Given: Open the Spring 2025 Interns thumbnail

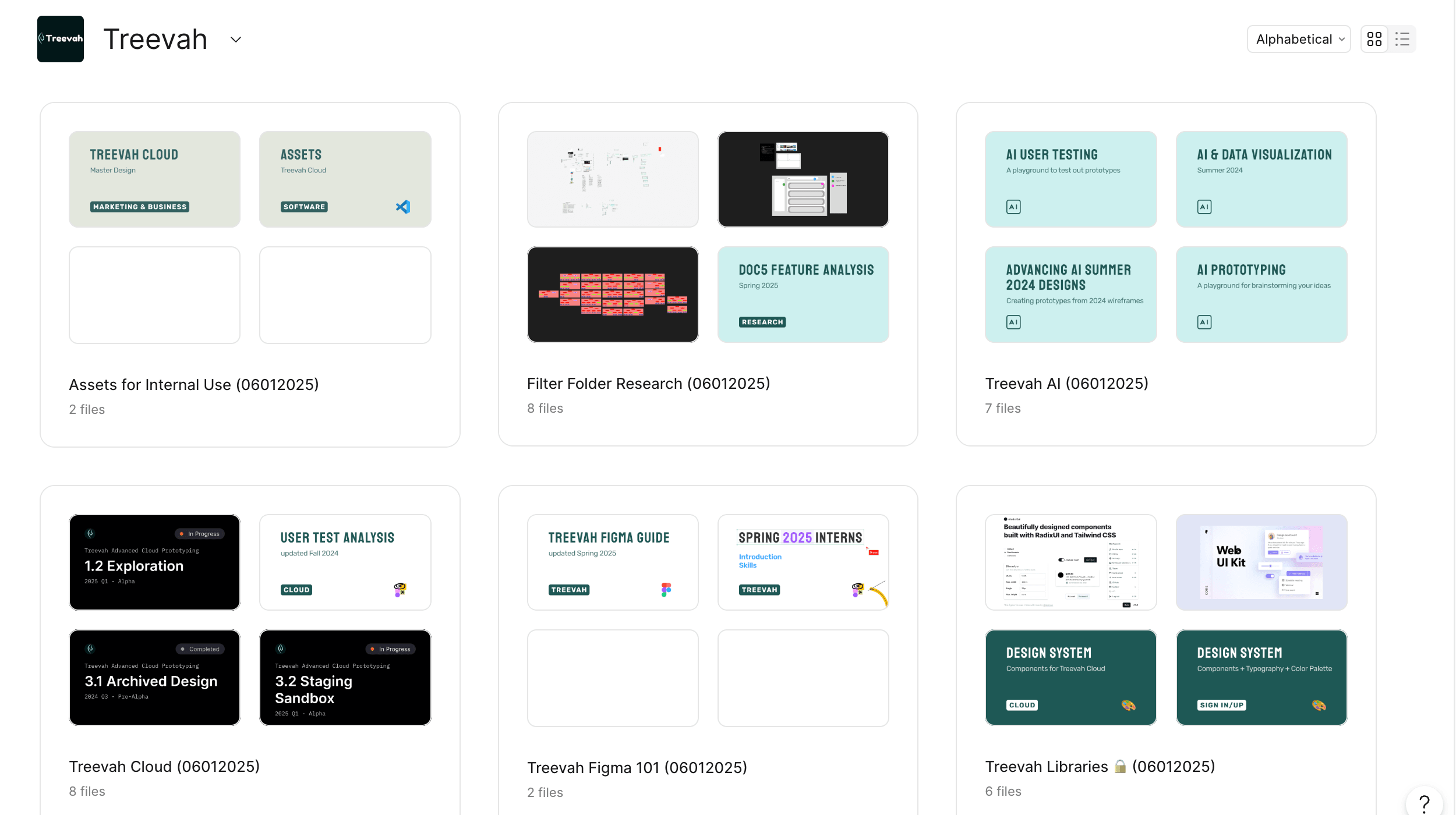Looking at the screenshot, I should 803,562.
